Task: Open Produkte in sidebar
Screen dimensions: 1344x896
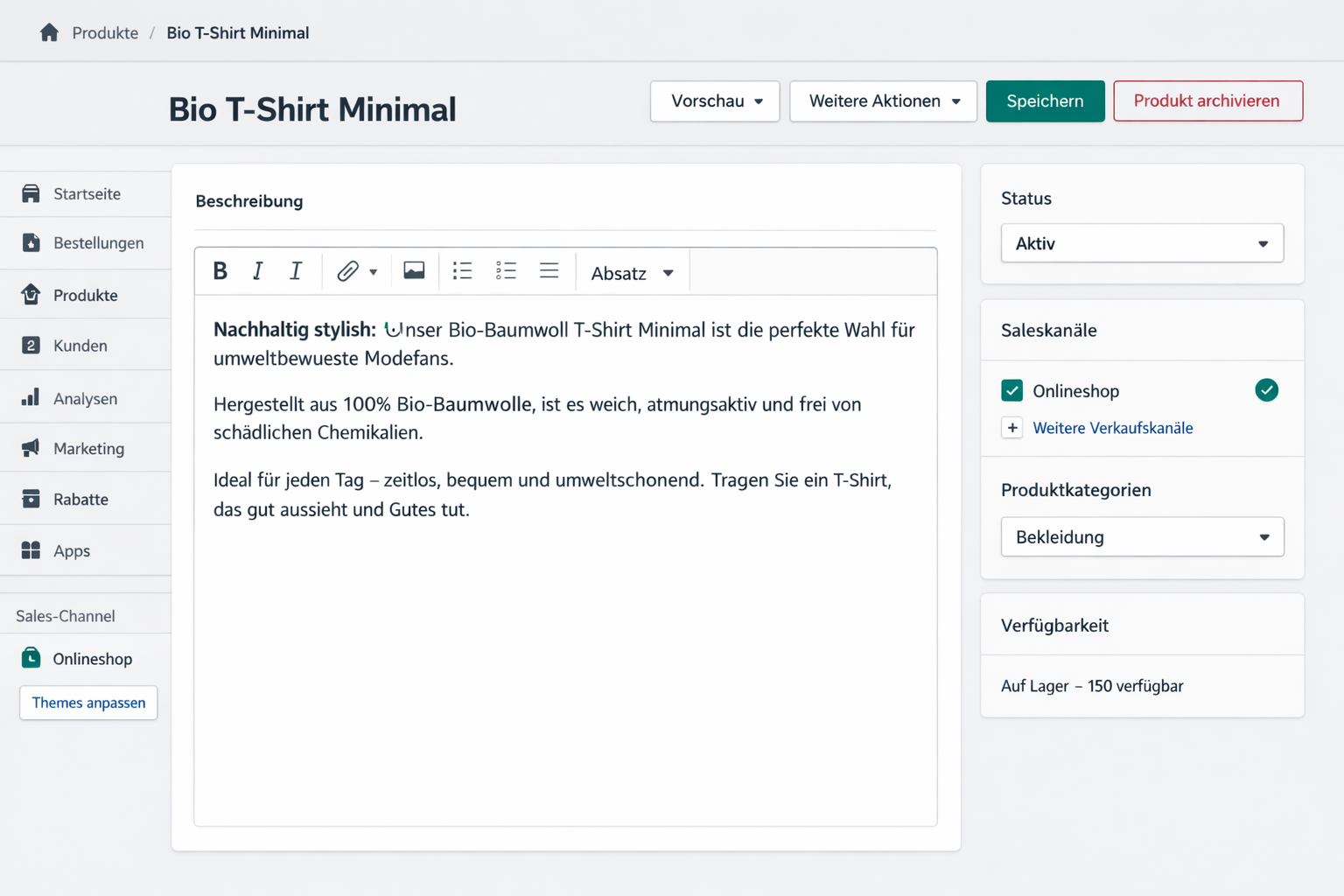Action: [86, 295]
